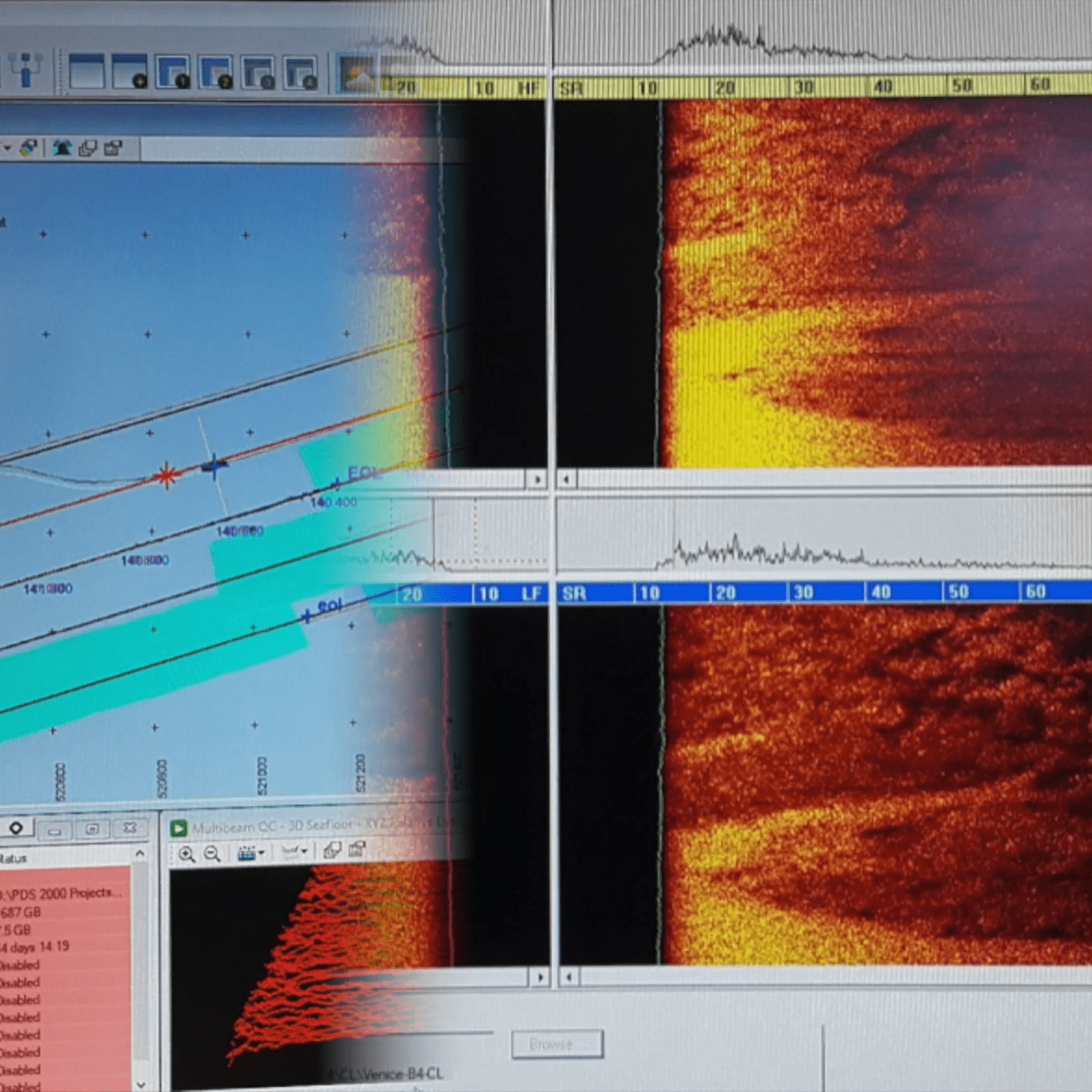
Task: Click the HF label on yellow range scale
Action: [528, 89]
